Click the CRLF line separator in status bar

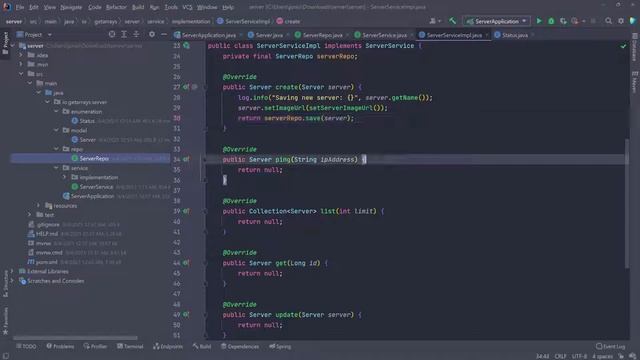pos(560,356)
